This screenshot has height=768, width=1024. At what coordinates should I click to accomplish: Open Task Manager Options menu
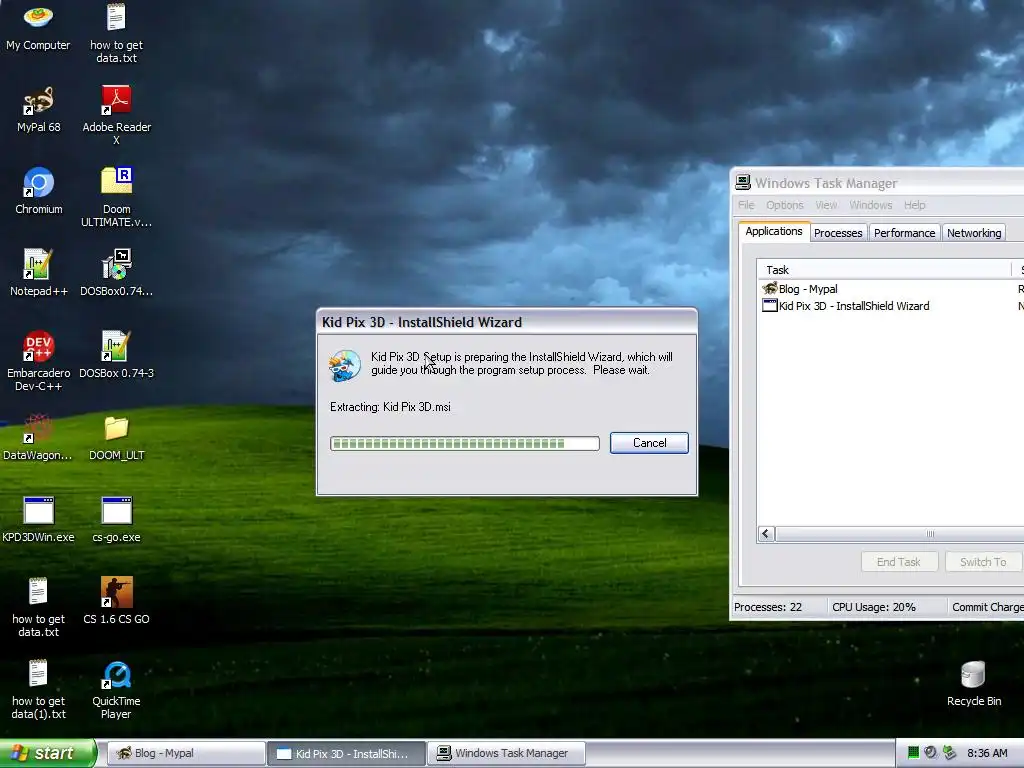[x=784, y=205]
